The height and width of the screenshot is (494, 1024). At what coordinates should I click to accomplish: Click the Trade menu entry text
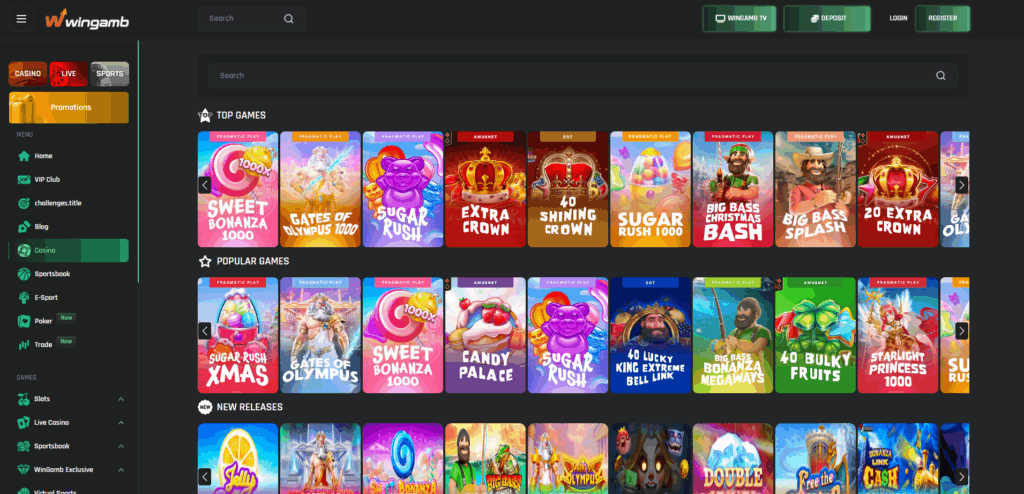[43, 345]
